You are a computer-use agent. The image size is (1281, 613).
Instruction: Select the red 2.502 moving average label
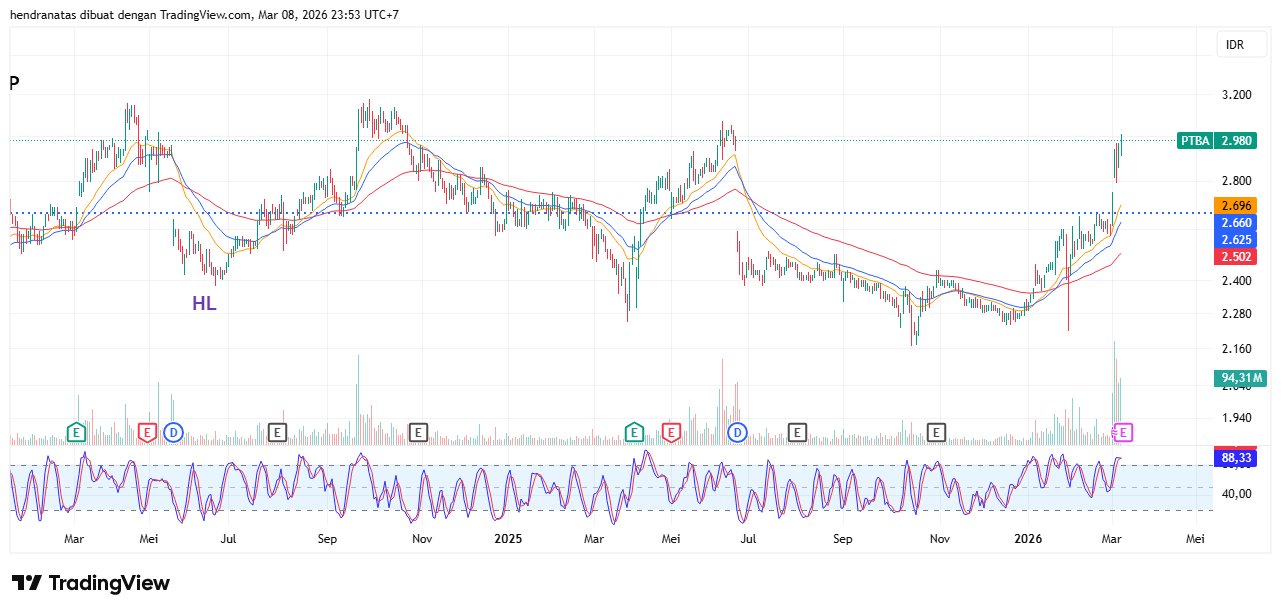[x=1235, y=257]
